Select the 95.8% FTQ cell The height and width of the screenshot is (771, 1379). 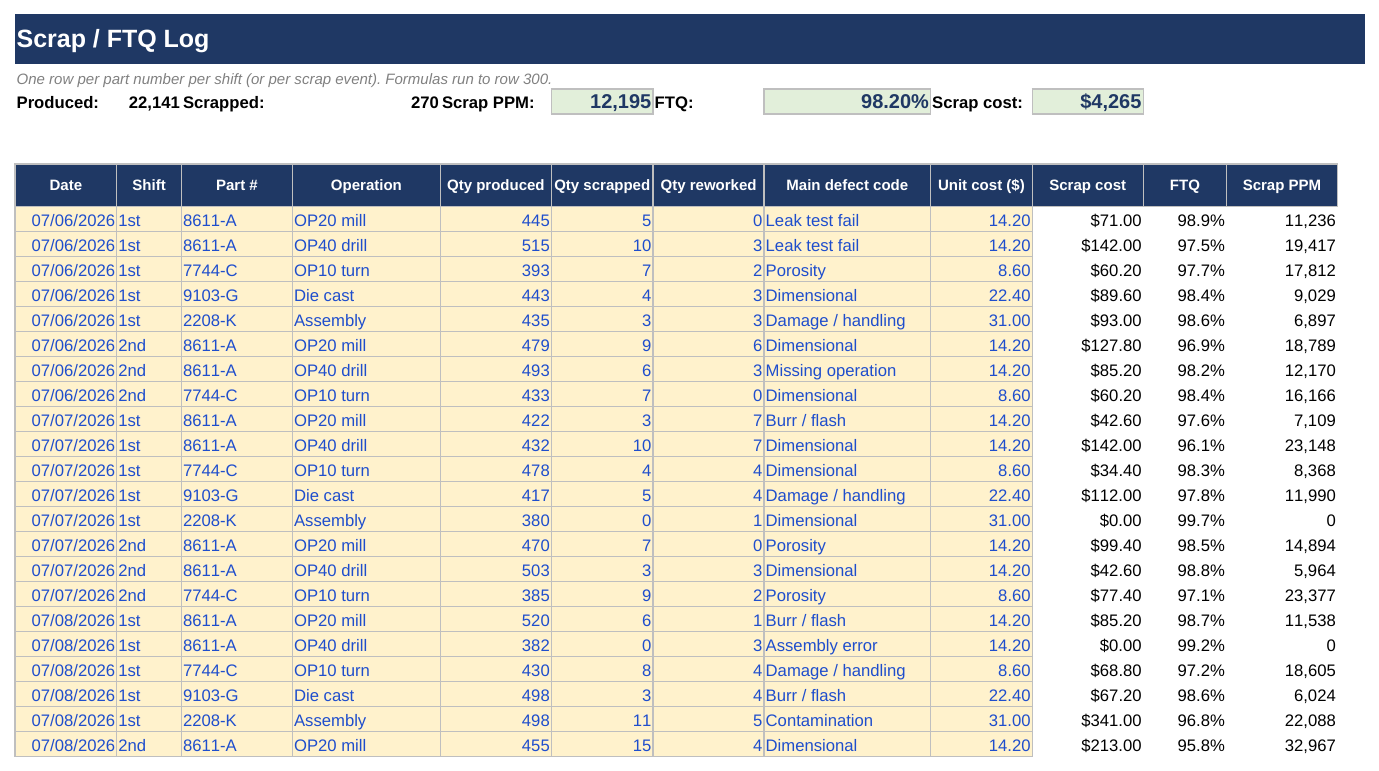pos(1185,745)
